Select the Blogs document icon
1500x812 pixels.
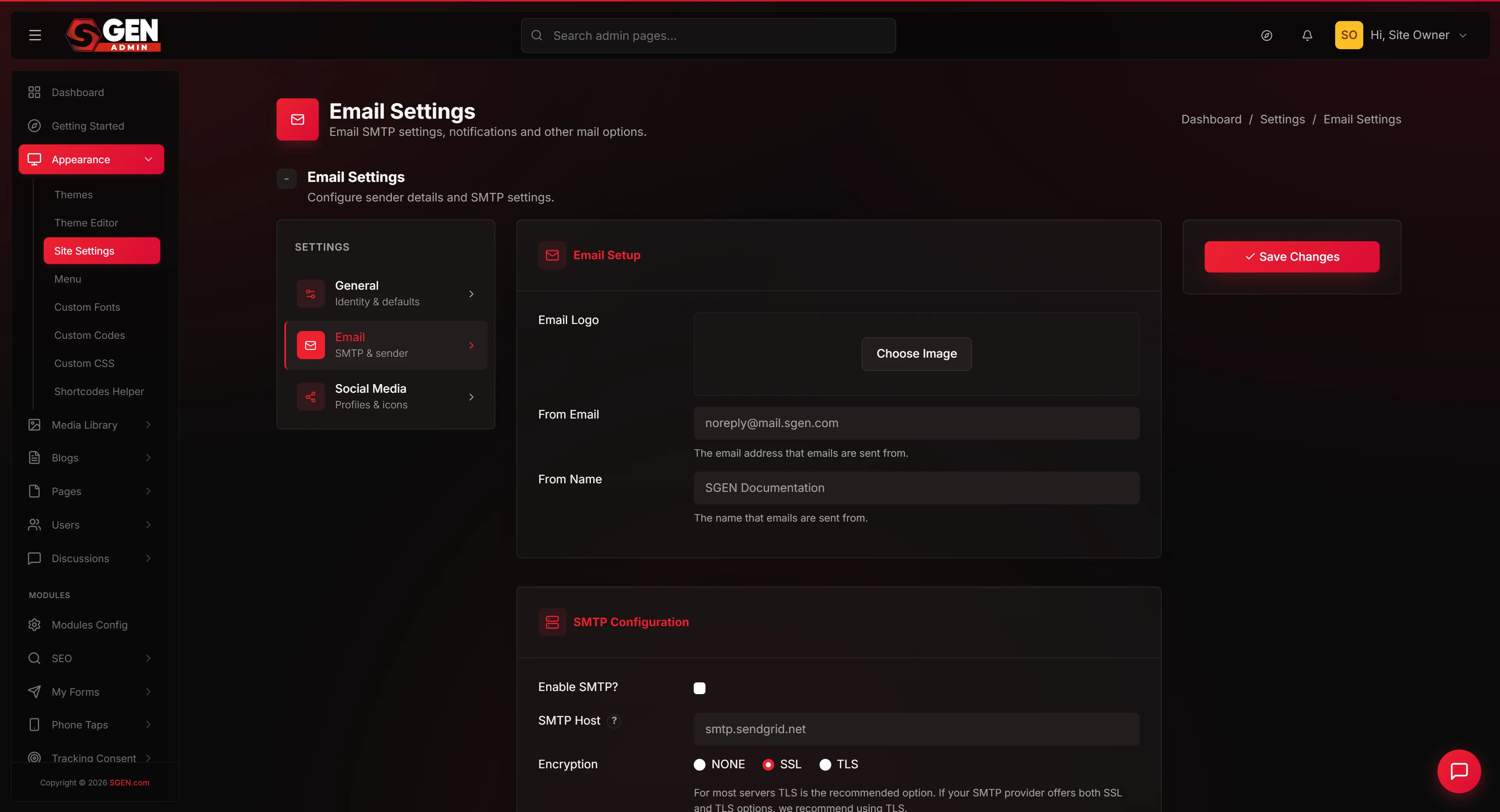click(x=34, y=458)
